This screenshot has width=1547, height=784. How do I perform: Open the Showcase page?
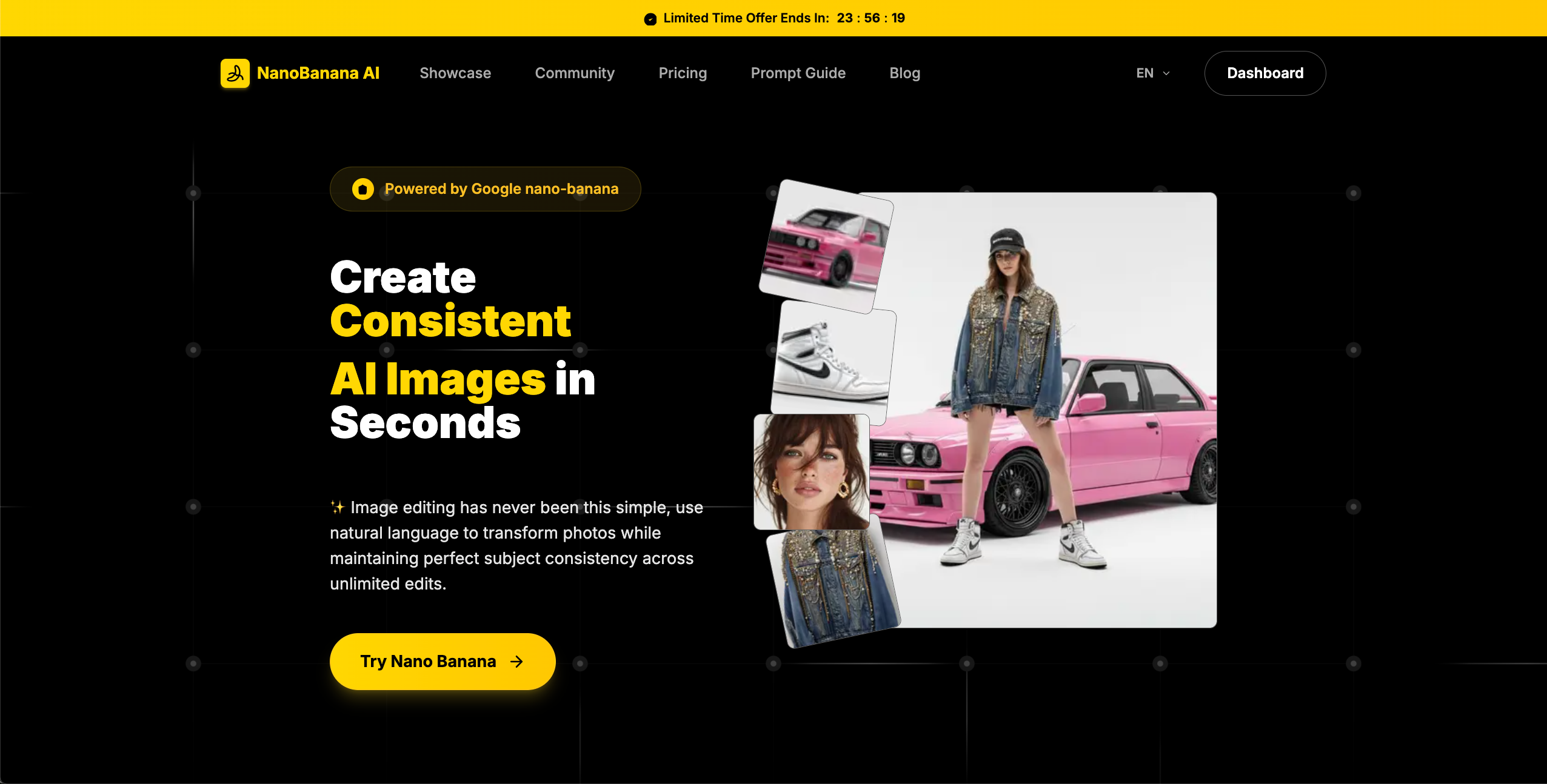coord(455,73)
